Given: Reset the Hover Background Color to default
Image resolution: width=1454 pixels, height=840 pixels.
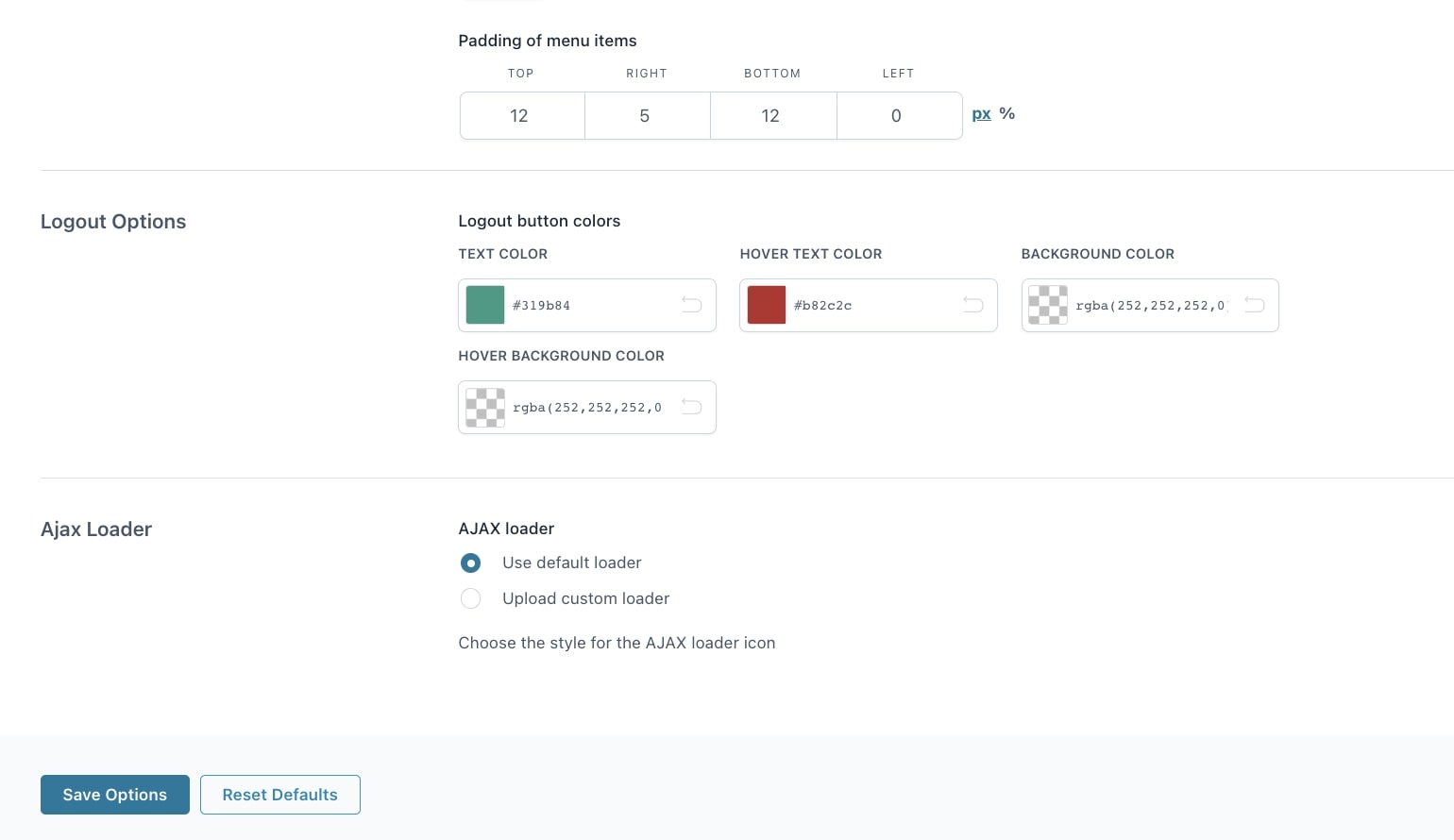Looking at the screenshot, I should pyautogui.click(x=691, y=407).
